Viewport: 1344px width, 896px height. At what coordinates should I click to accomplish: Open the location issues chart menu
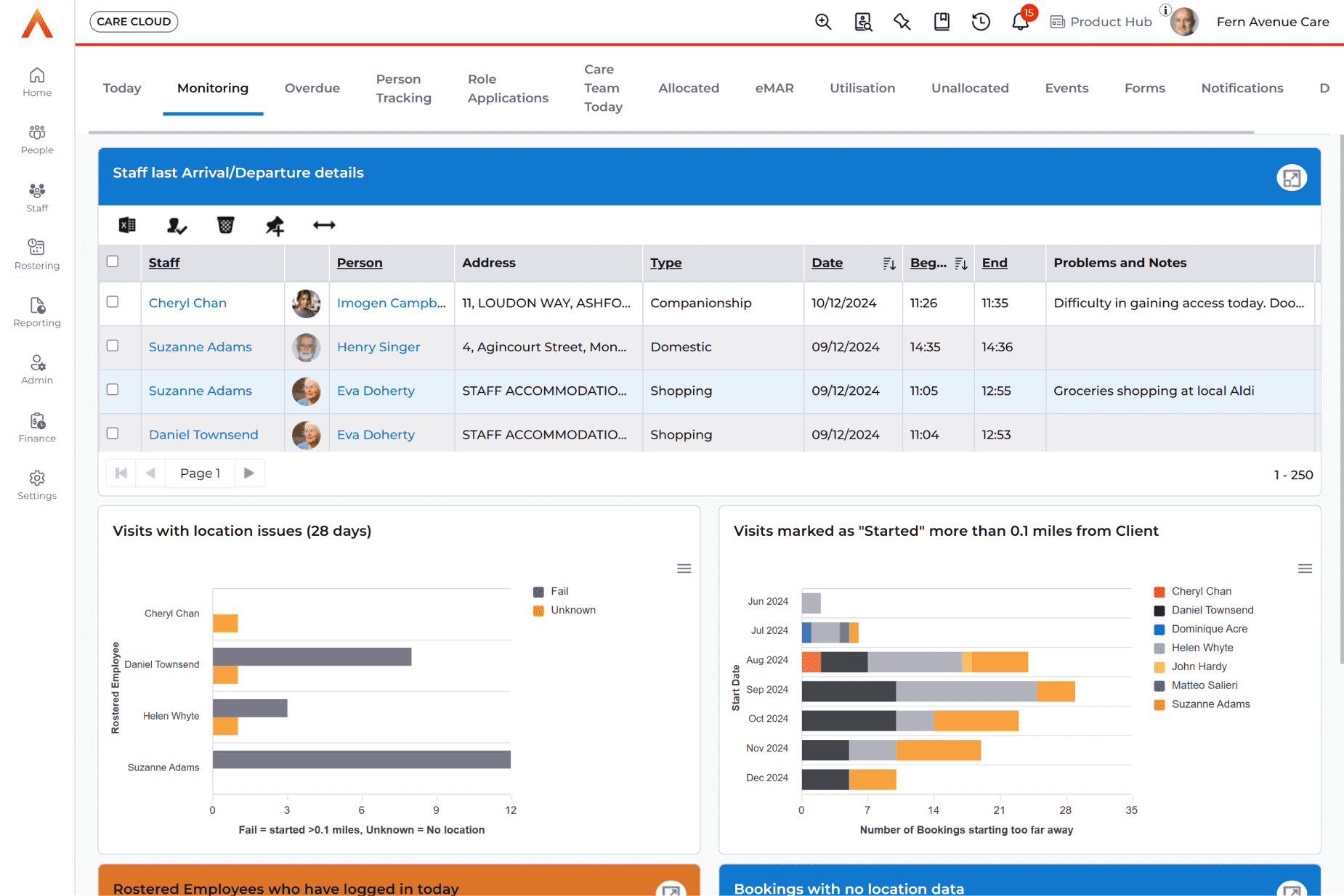pyautogui.click(x=684, y=569)
